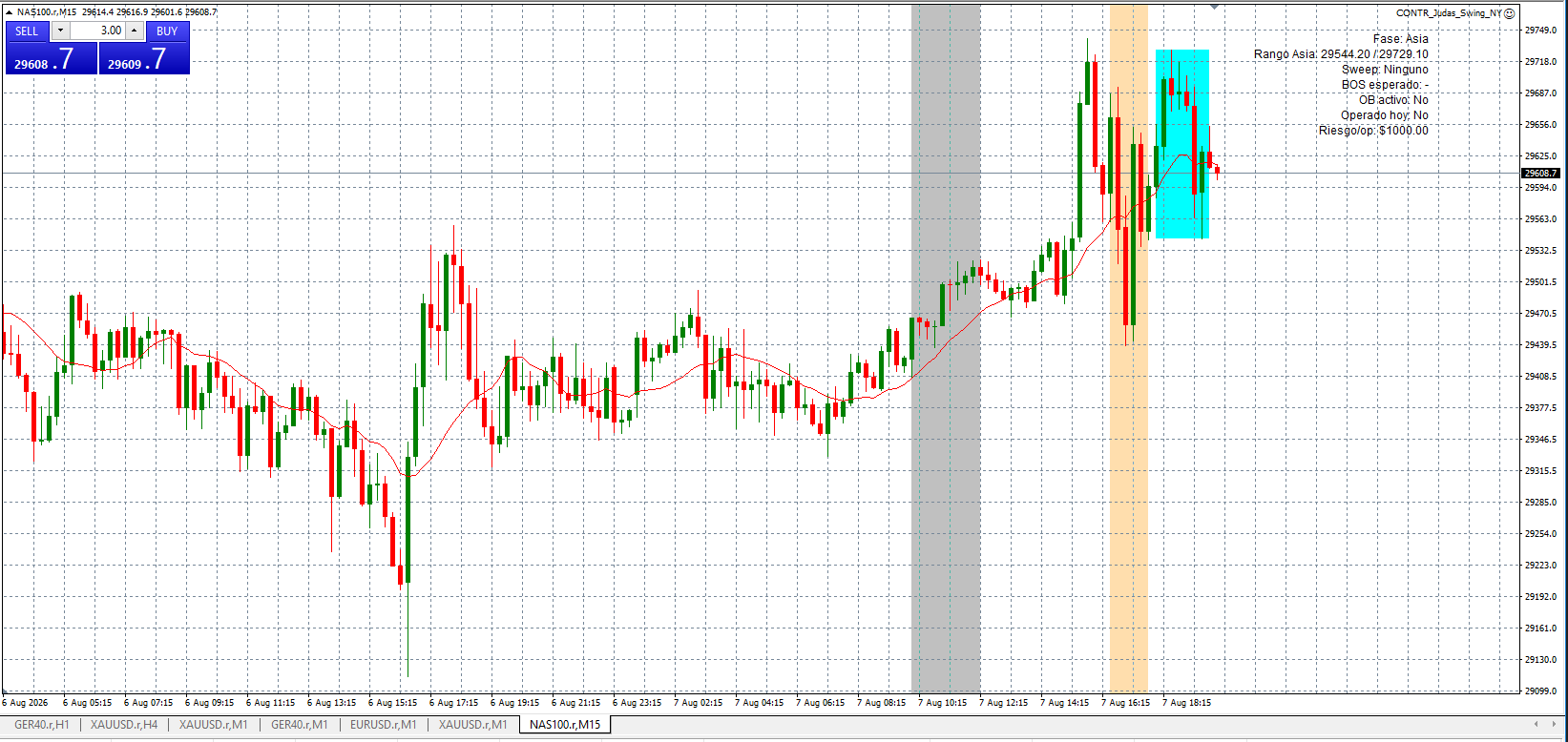The height and width of the screenshot is (742, 1568).
Task: Switch to the GER40.r,H1 chart tab
Action: pyautogui.click(x=42, y=725)
